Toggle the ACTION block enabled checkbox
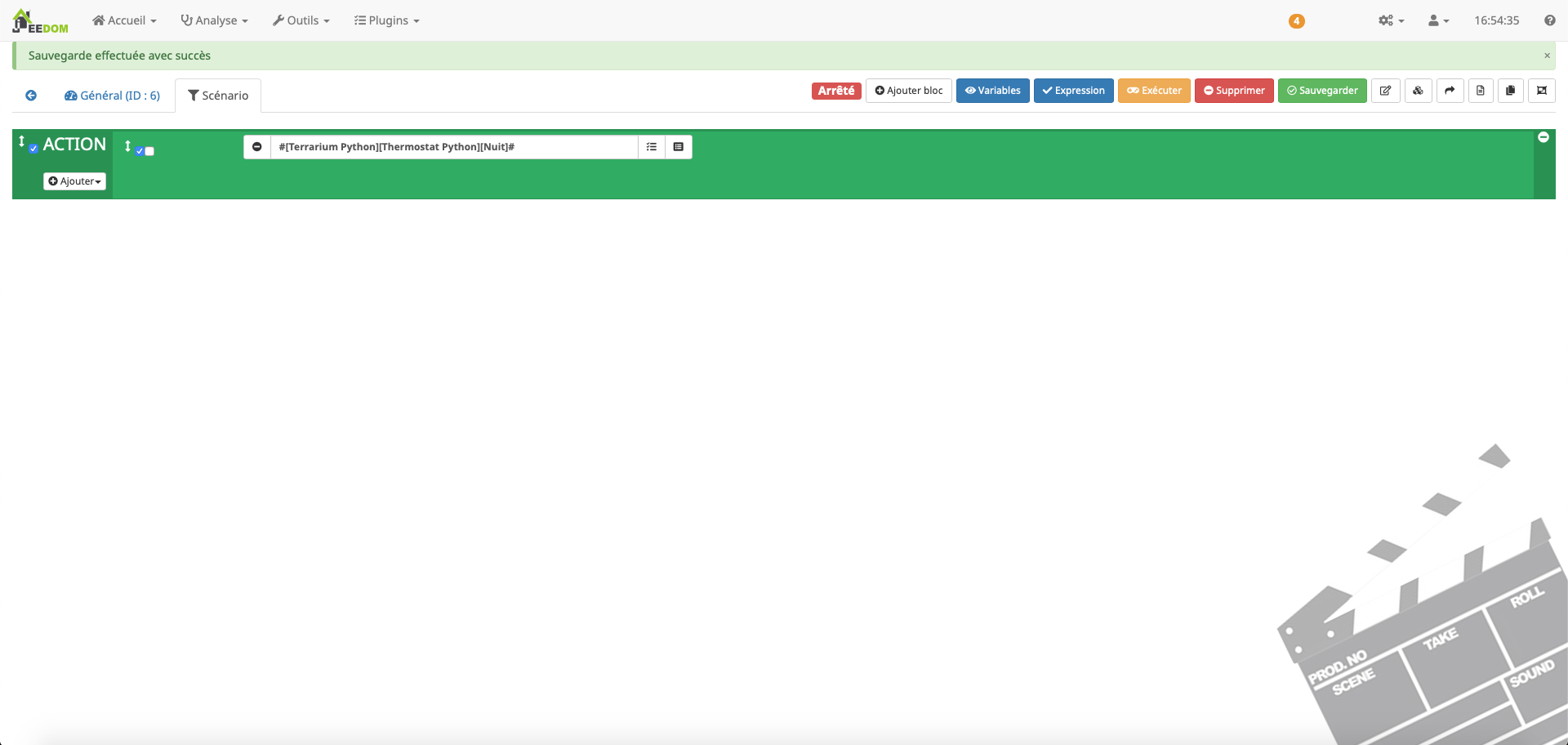 [x=33, y=149]
